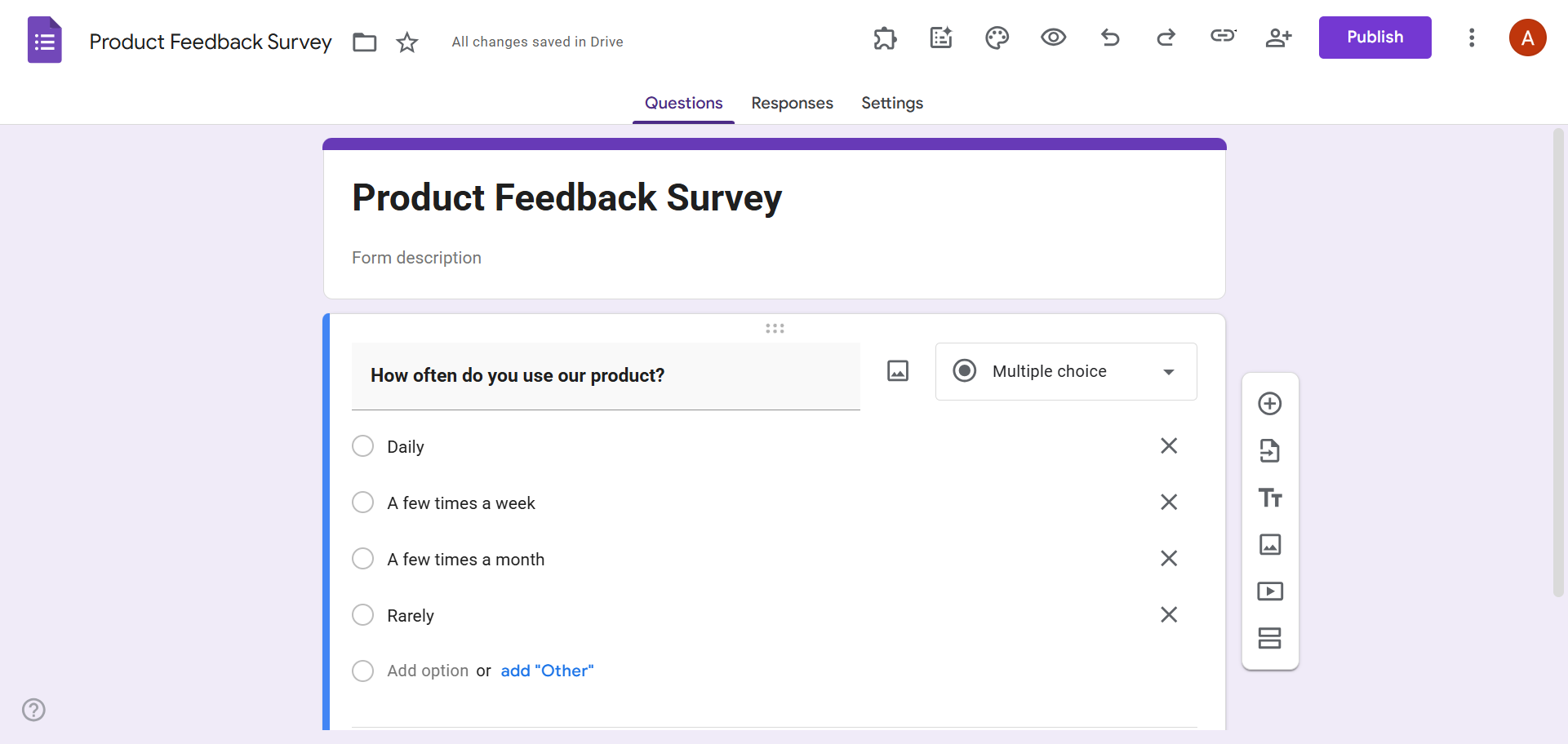This screenshot has width=1568, height=744.
Task: Customize theme with palette icon
Action: tap(997, 38)
